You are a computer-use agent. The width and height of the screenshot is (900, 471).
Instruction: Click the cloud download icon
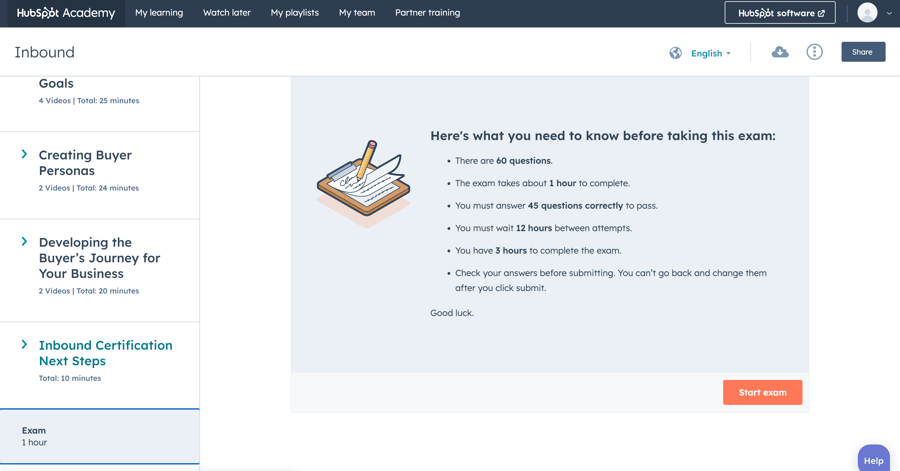coord(779,52)
